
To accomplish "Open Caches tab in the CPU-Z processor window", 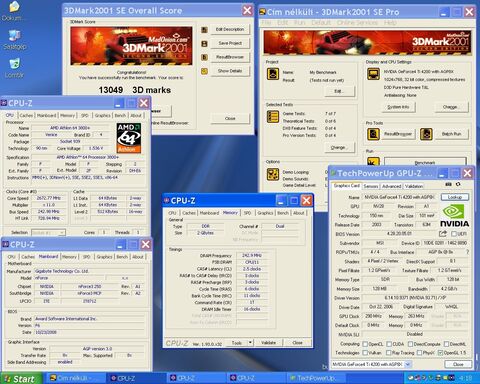I will [x=26, y=115].
